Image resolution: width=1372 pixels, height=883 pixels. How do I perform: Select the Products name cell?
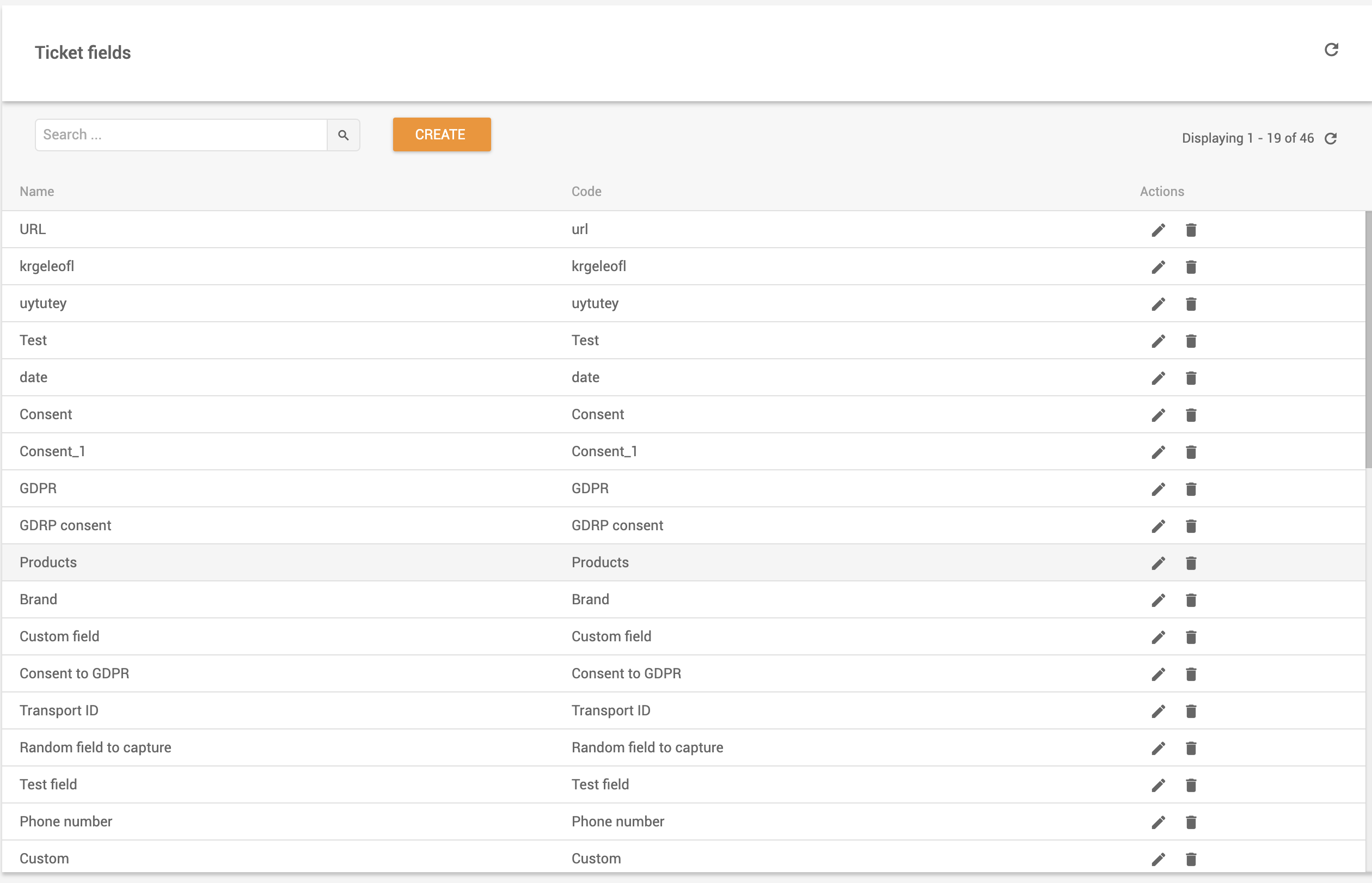click(x=48, y=562)
